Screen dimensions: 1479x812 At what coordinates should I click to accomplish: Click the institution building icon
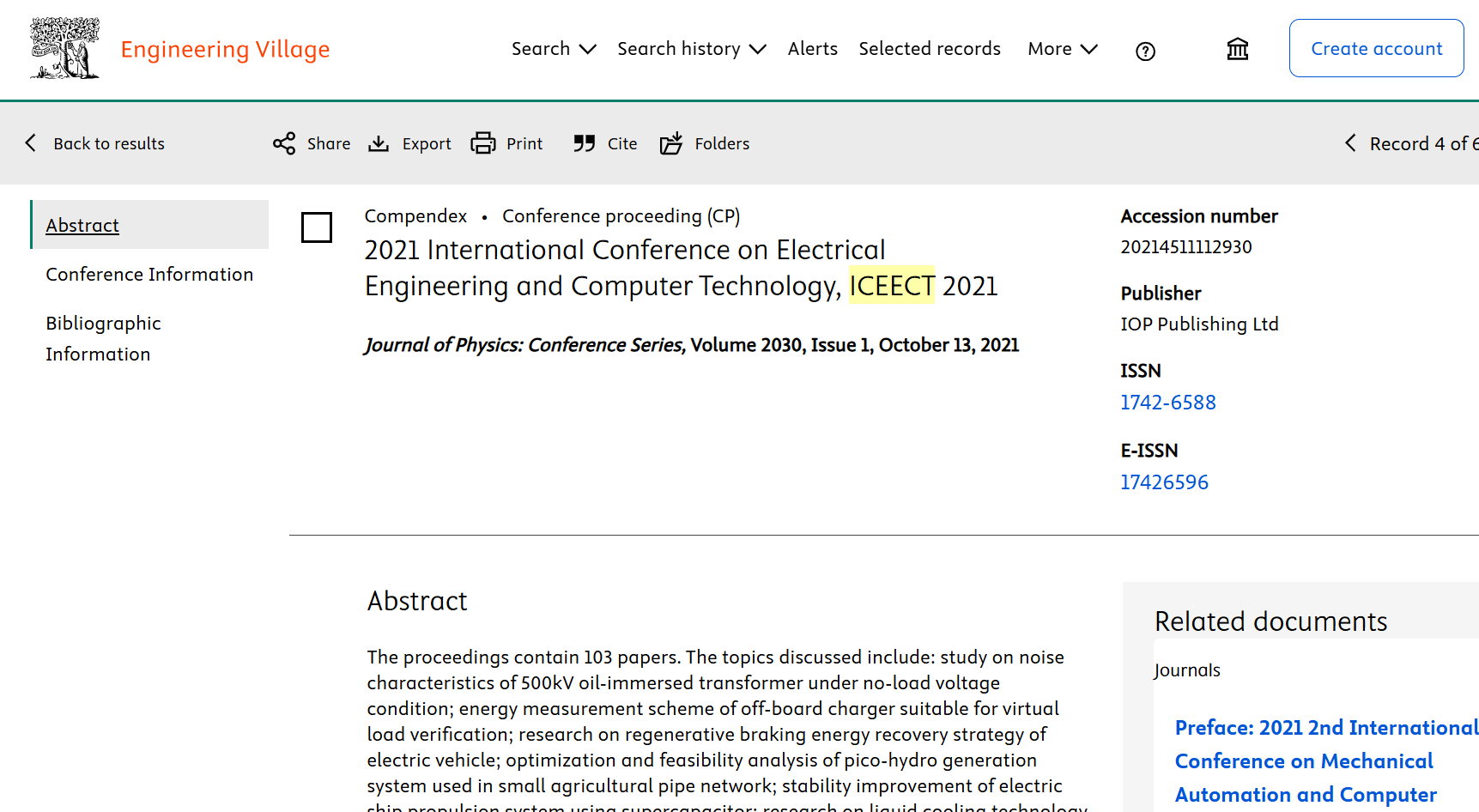[x=1237, y=49]
